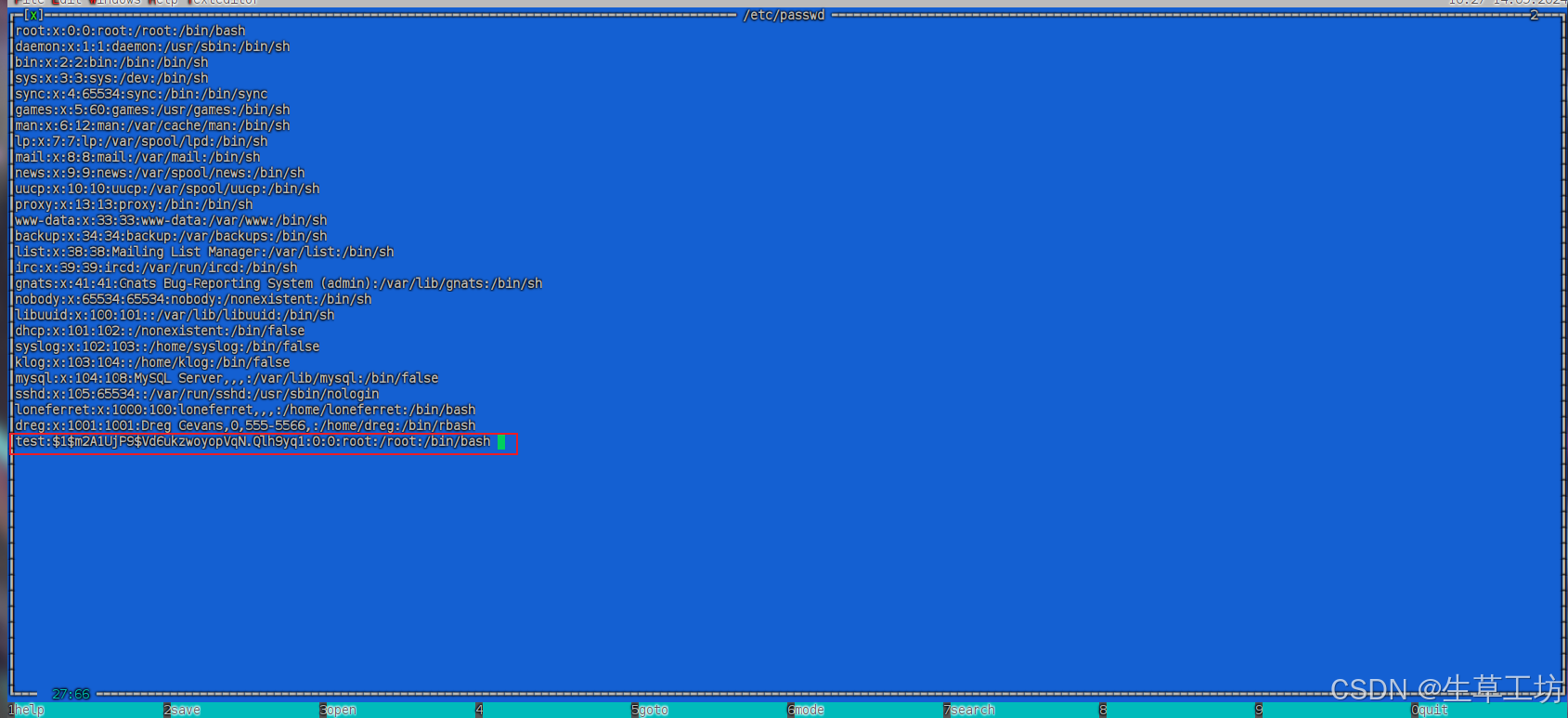Screen dimensions: 1568x718
Task: Place cursor on the mail:x:8:8 line
Action: (137, 157)
